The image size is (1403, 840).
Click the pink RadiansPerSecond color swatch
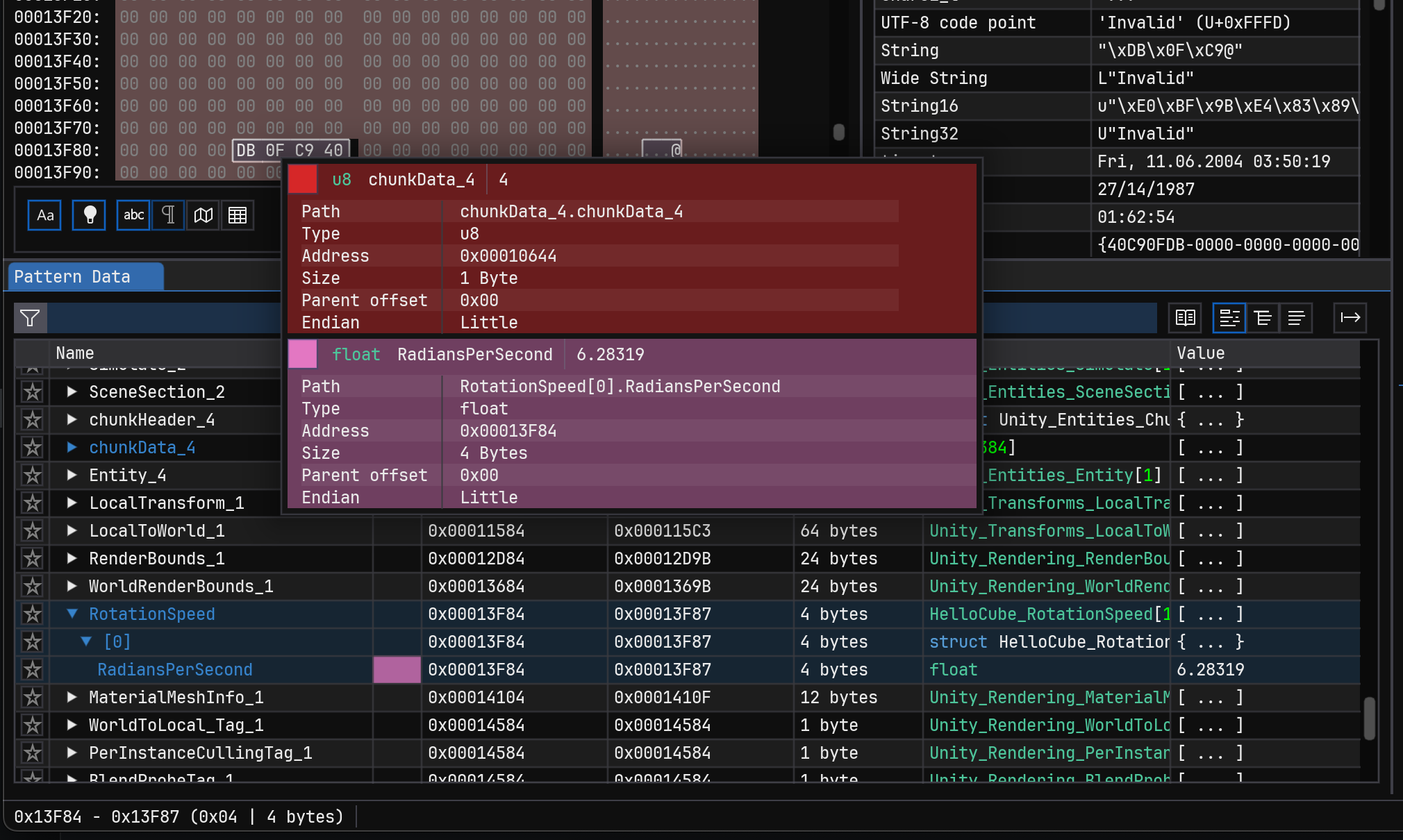[397, 669]
